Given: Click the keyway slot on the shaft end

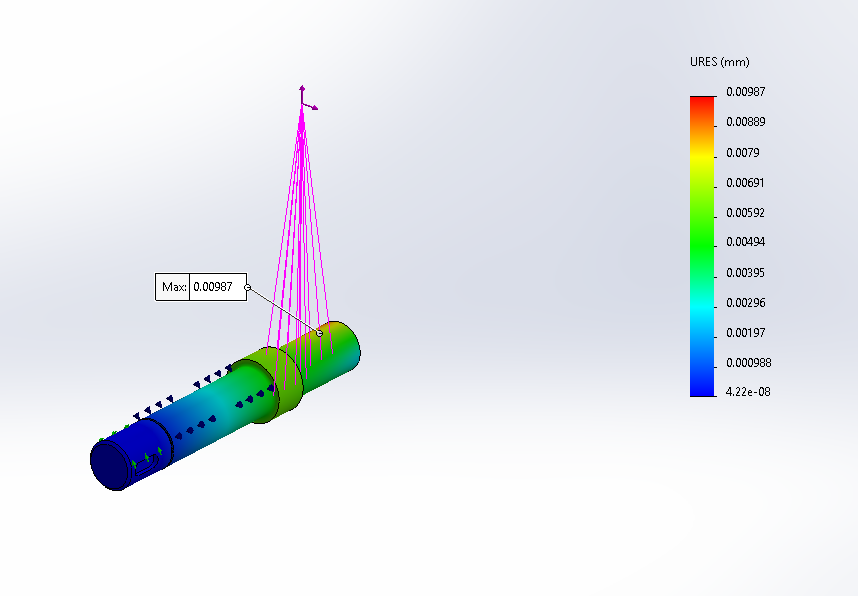Looking at the screenshot, I should (147, 464).
